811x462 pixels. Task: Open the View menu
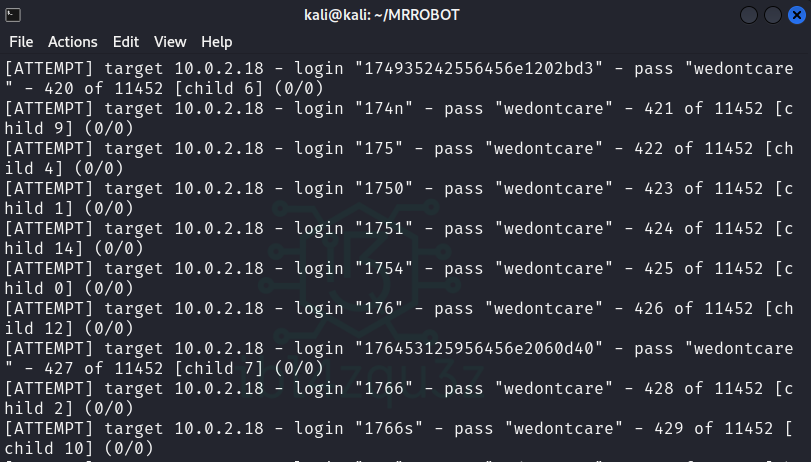point(170,42)
